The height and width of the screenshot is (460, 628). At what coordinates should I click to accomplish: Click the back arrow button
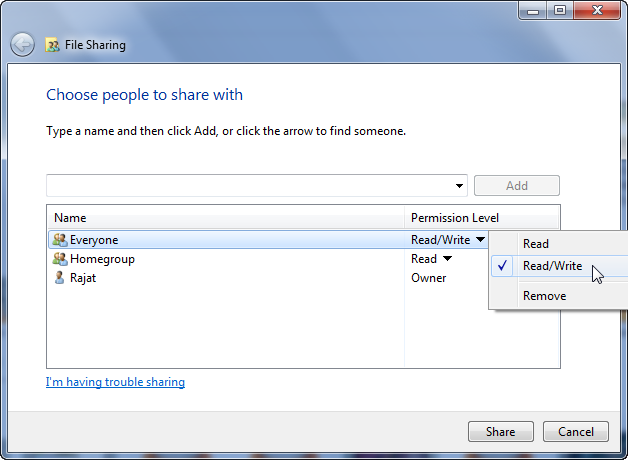click(22, 44)
